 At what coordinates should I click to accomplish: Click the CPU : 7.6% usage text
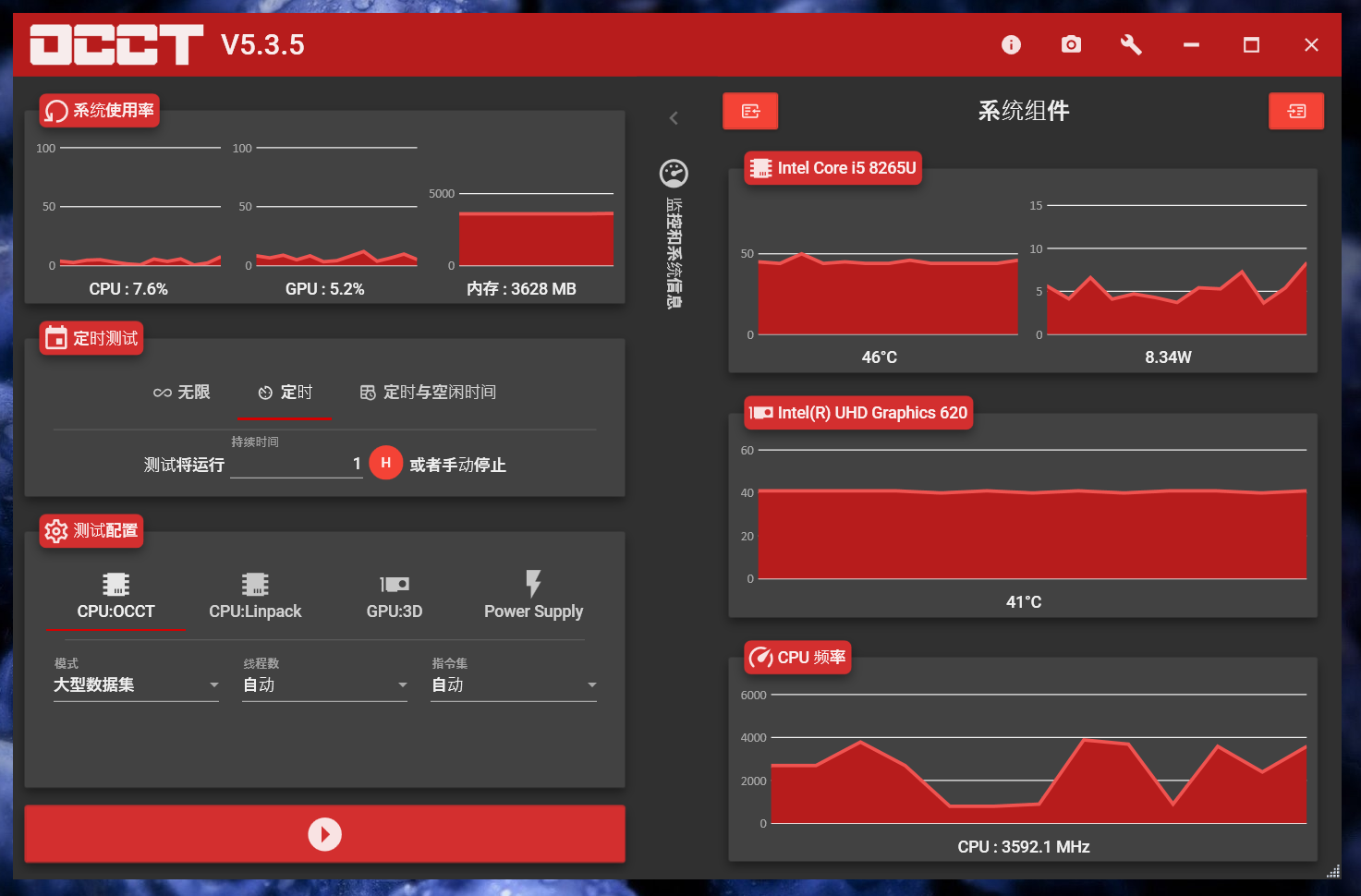tap(128, 289)
